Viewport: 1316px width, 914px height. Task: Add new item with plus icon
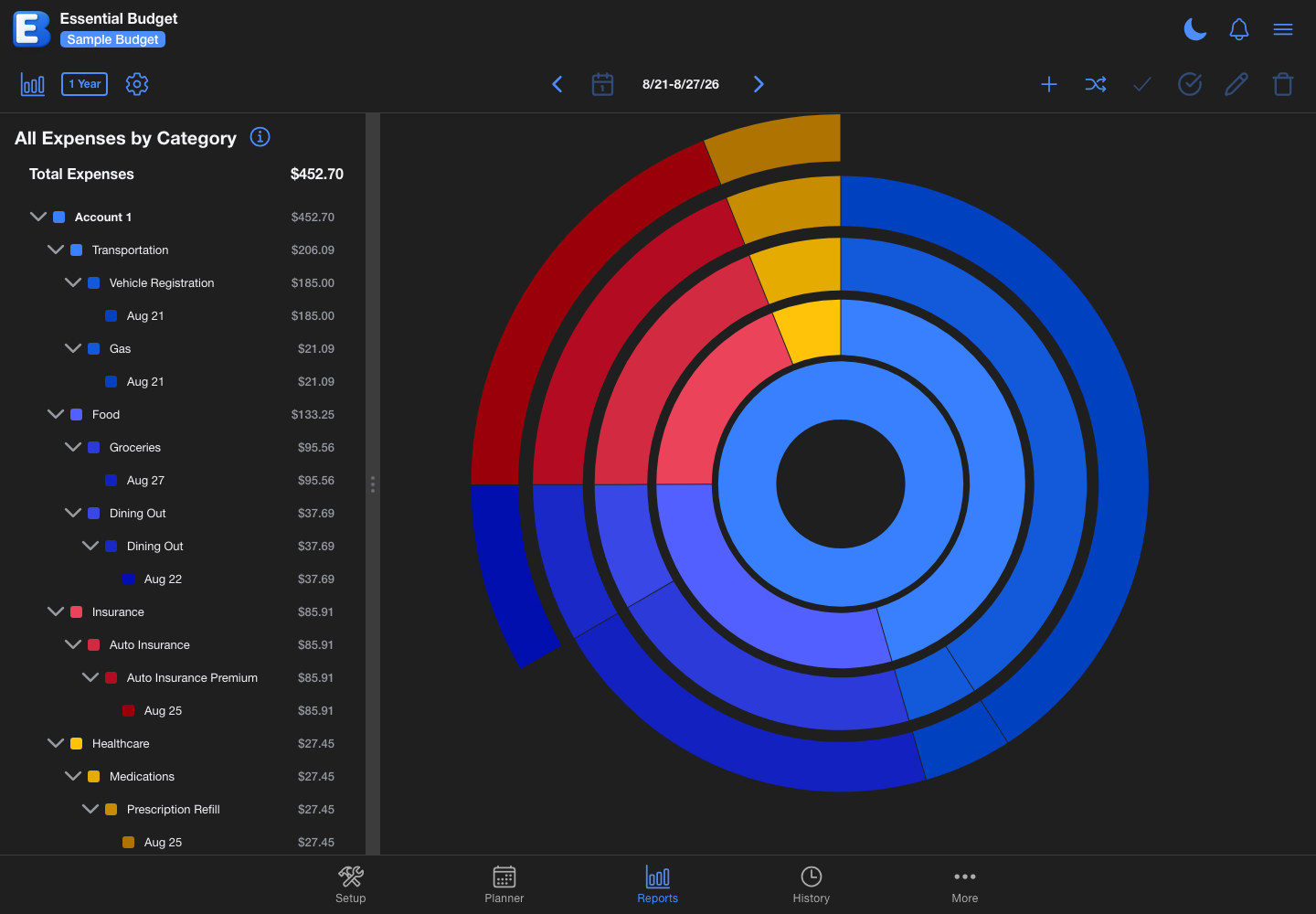coord(1049,84)
